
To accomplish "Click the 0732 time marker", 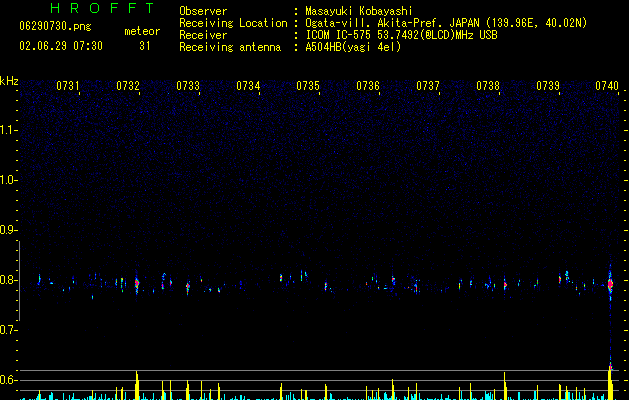I will (x=128, y=86).
